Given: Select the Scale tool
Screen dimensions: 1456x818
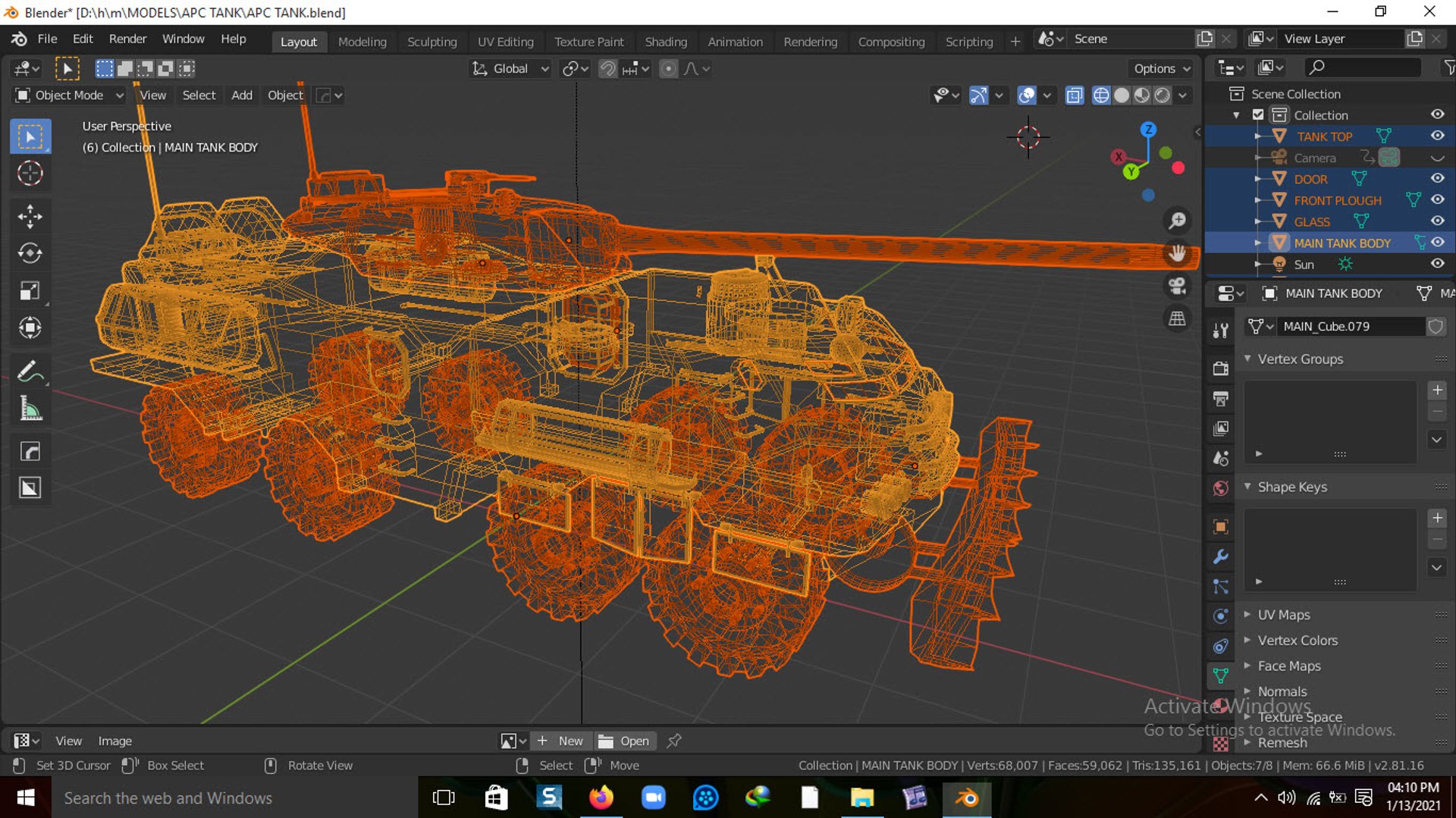Looking at the screenshot, I should click(x=30, y=290).
